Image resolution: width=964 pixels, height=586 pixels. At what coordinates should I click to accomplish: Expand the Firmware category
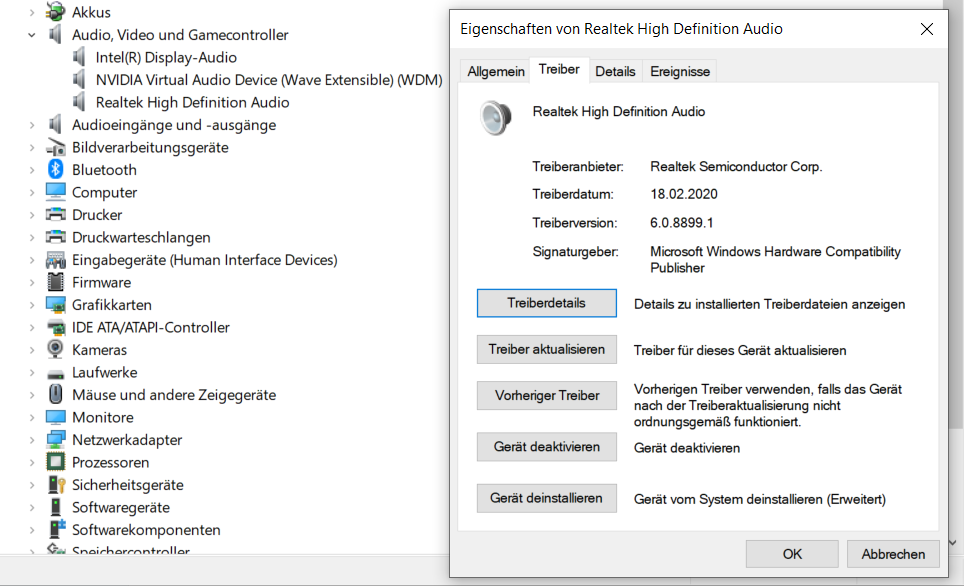[x=32, y=283]
